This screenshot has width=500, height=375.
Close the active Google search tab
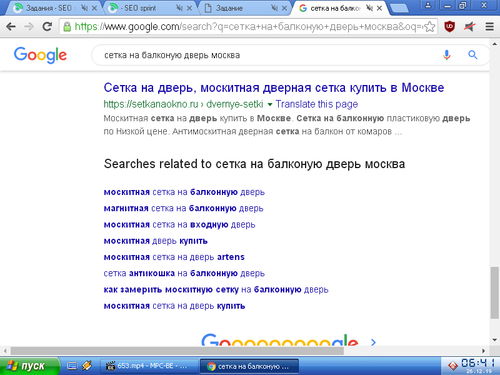(x=379, y=8)
